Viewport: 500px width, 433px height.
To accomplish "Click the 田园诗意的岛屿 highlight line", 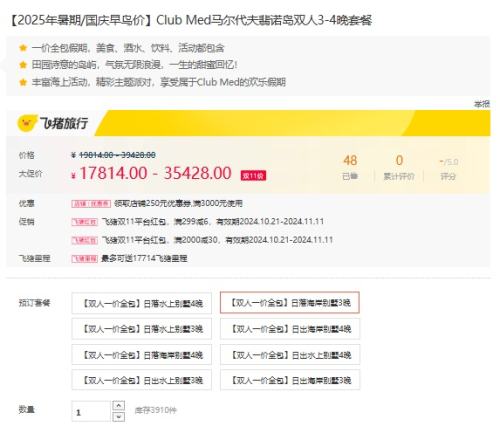I will coord(135,65).
